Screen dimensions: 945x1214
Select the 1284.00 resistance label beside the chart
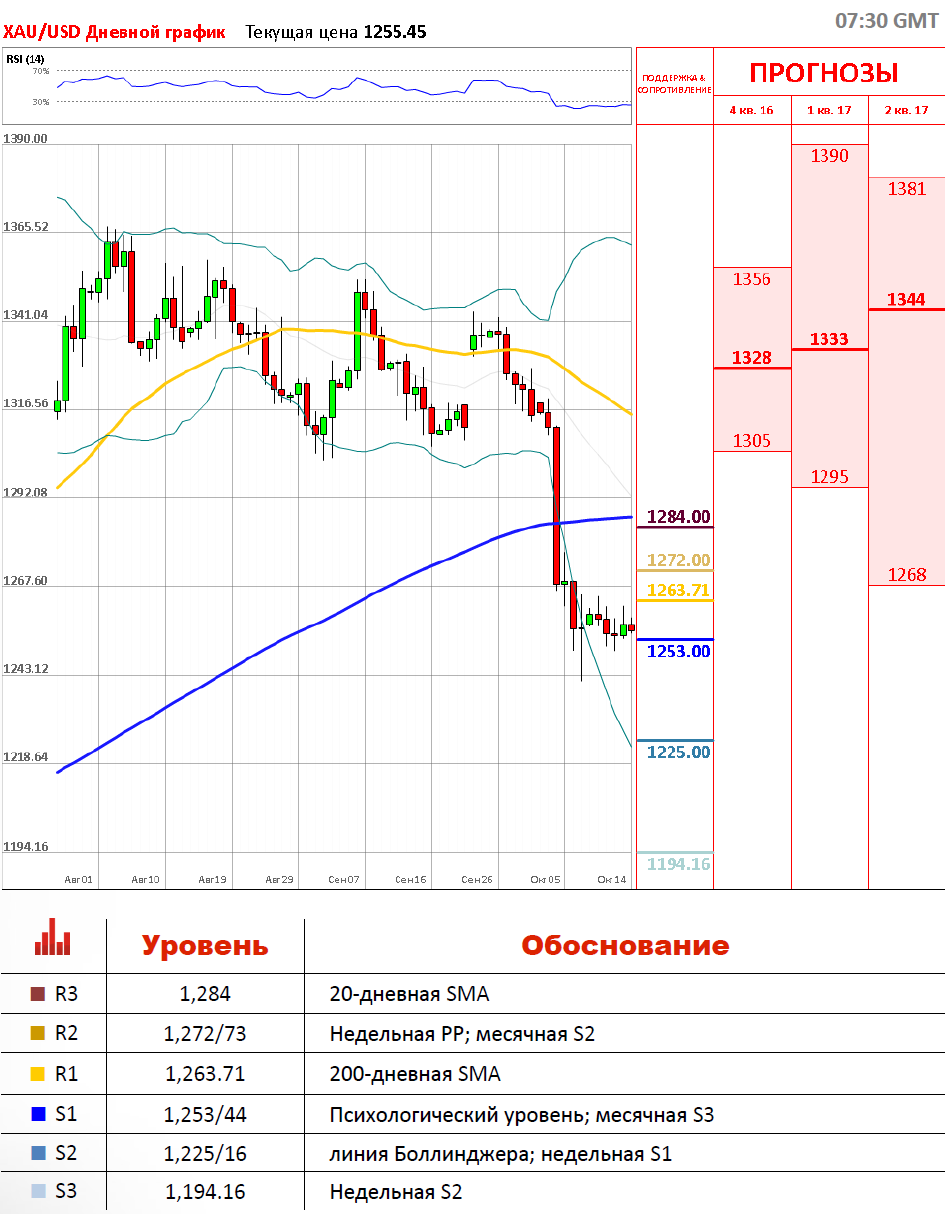pos(679,517)
